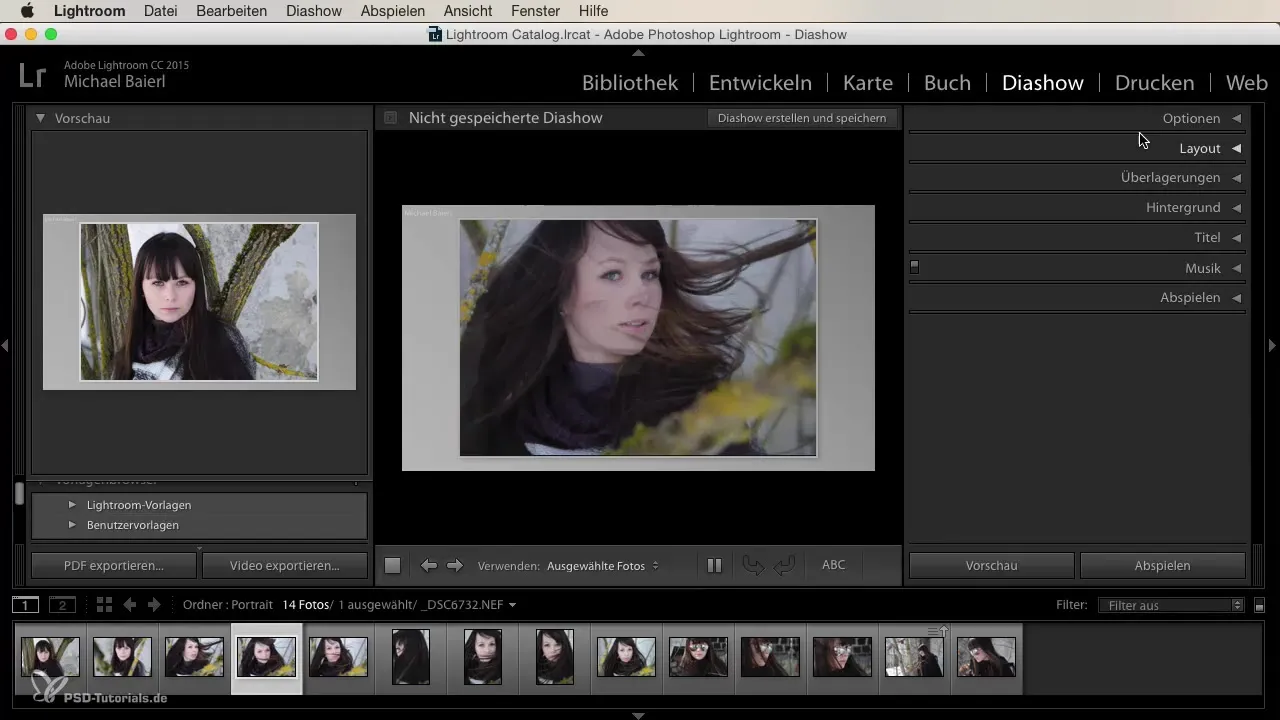Select main window display 1

click(x=26, y=605)
